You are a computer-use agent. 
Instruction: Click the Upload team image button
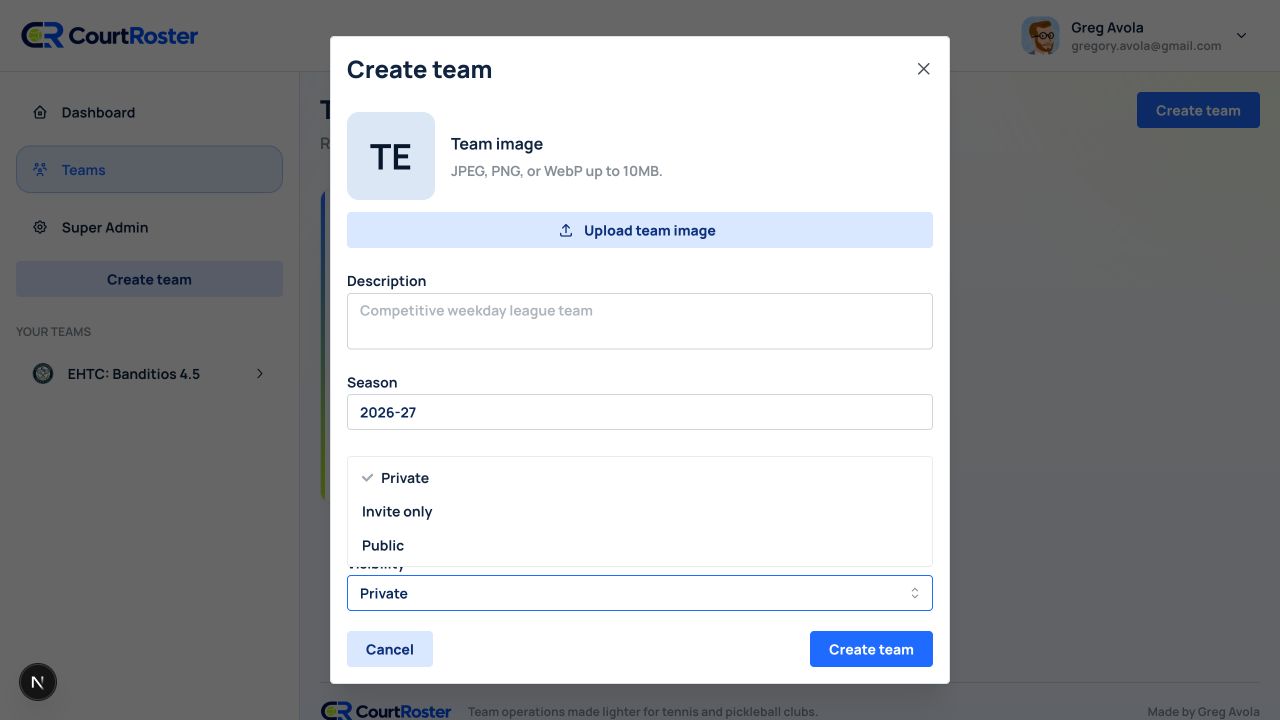click(640, 230)
